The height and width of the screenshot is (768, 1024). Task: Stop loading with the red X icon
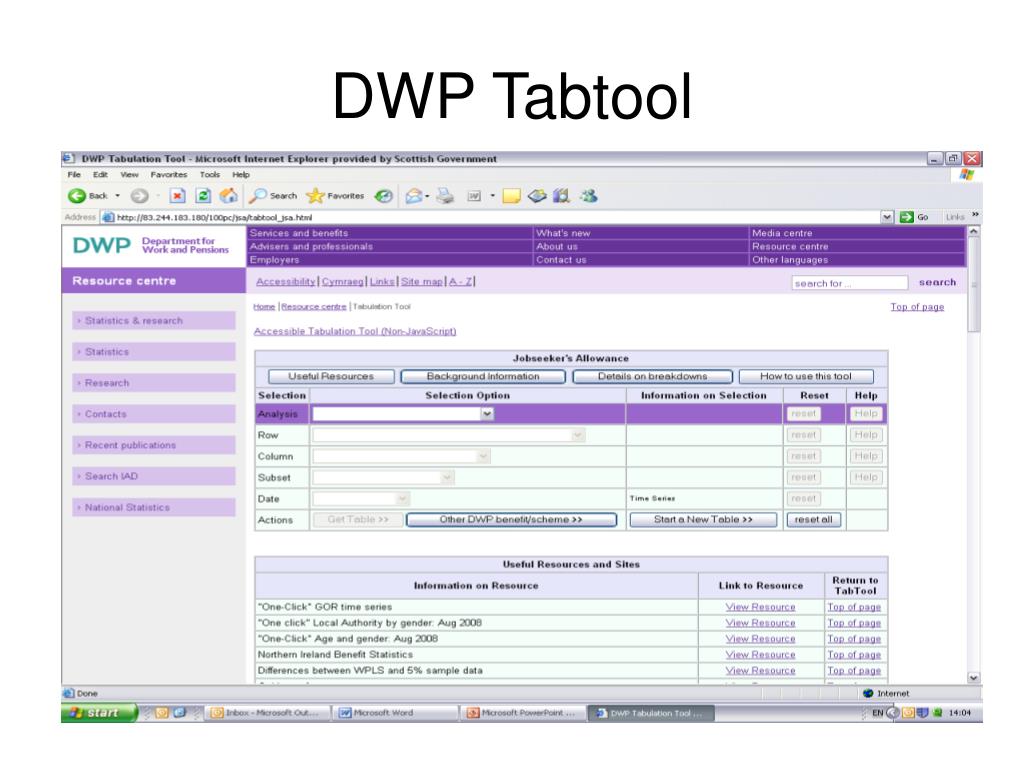[178, 196]
